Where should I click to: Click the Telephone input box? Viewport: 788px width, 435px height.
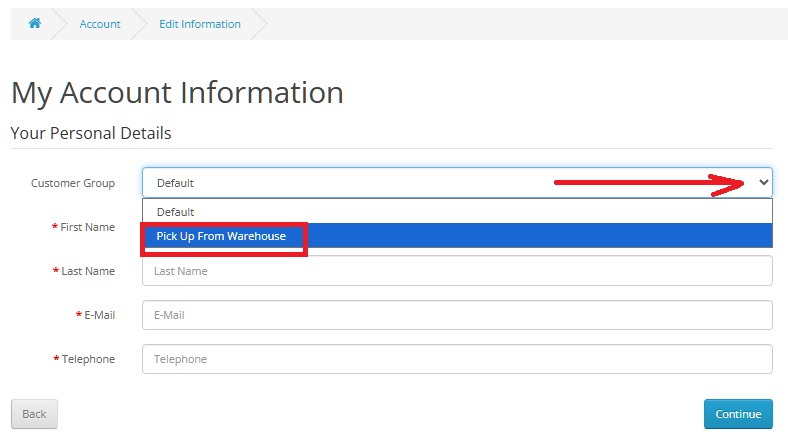pyautogui.click(x=457, y=359)
